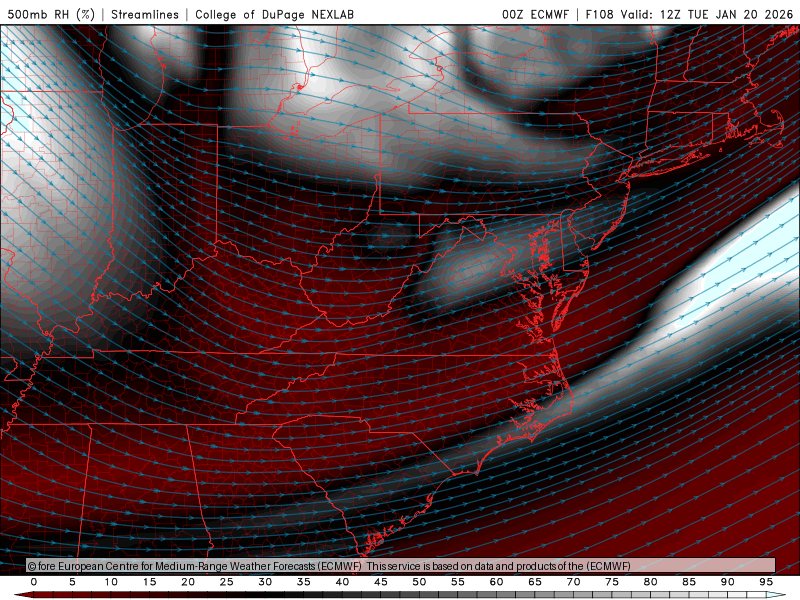This screenshot has width=800, height=600.
Task: Click the "50" humidity scale label
Action: coord(419,582)
